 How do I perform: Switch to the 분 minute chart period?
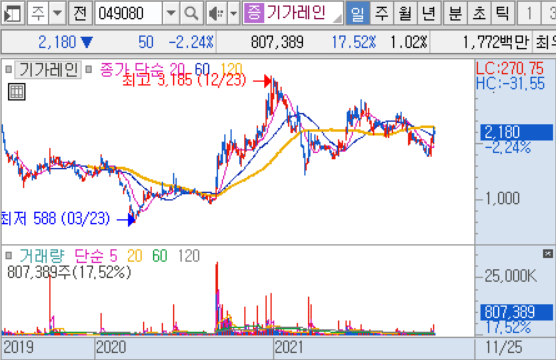coord(455,13)
